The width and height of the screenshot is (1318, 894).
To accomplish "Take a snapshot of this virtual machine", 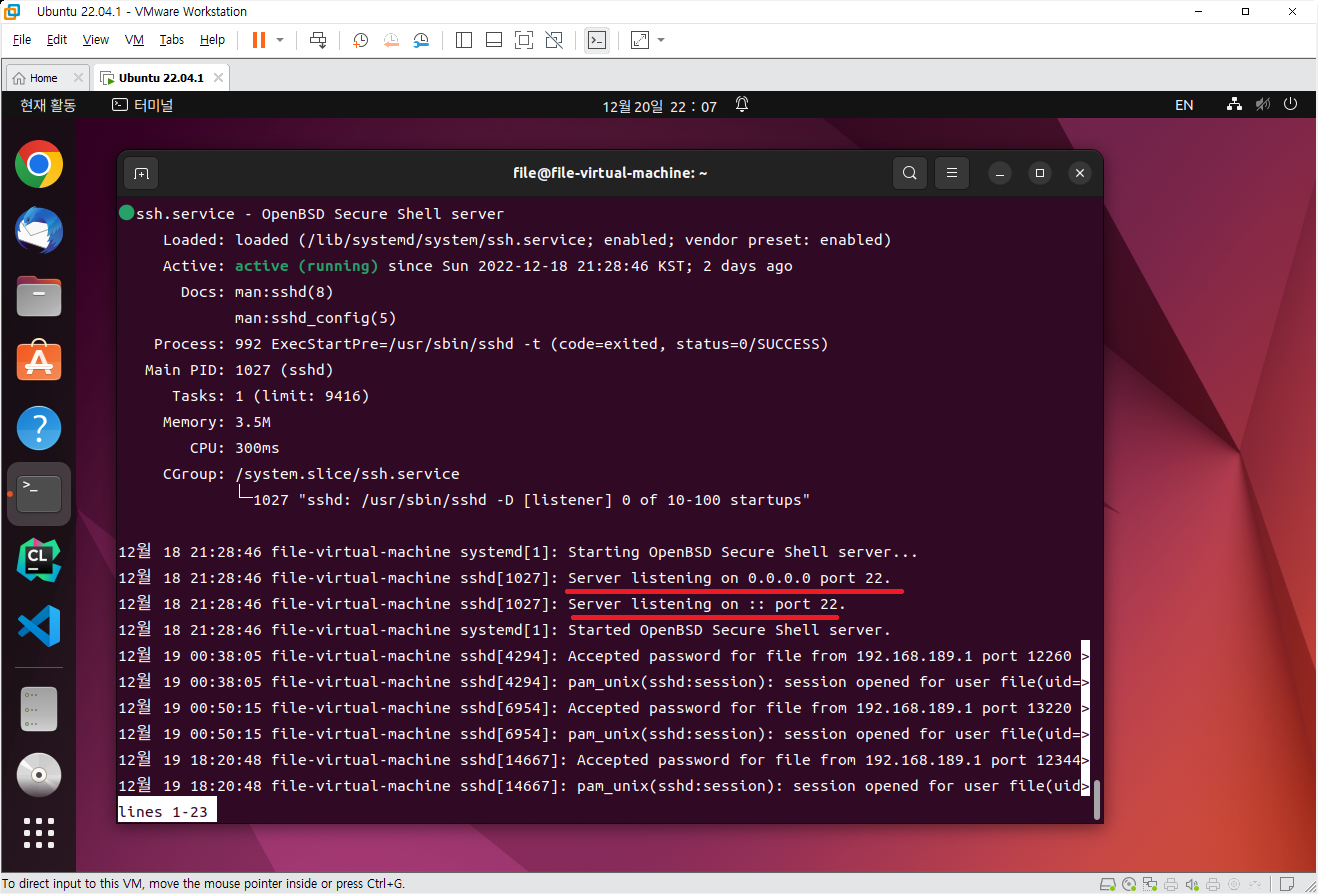I will pos(360,40).
